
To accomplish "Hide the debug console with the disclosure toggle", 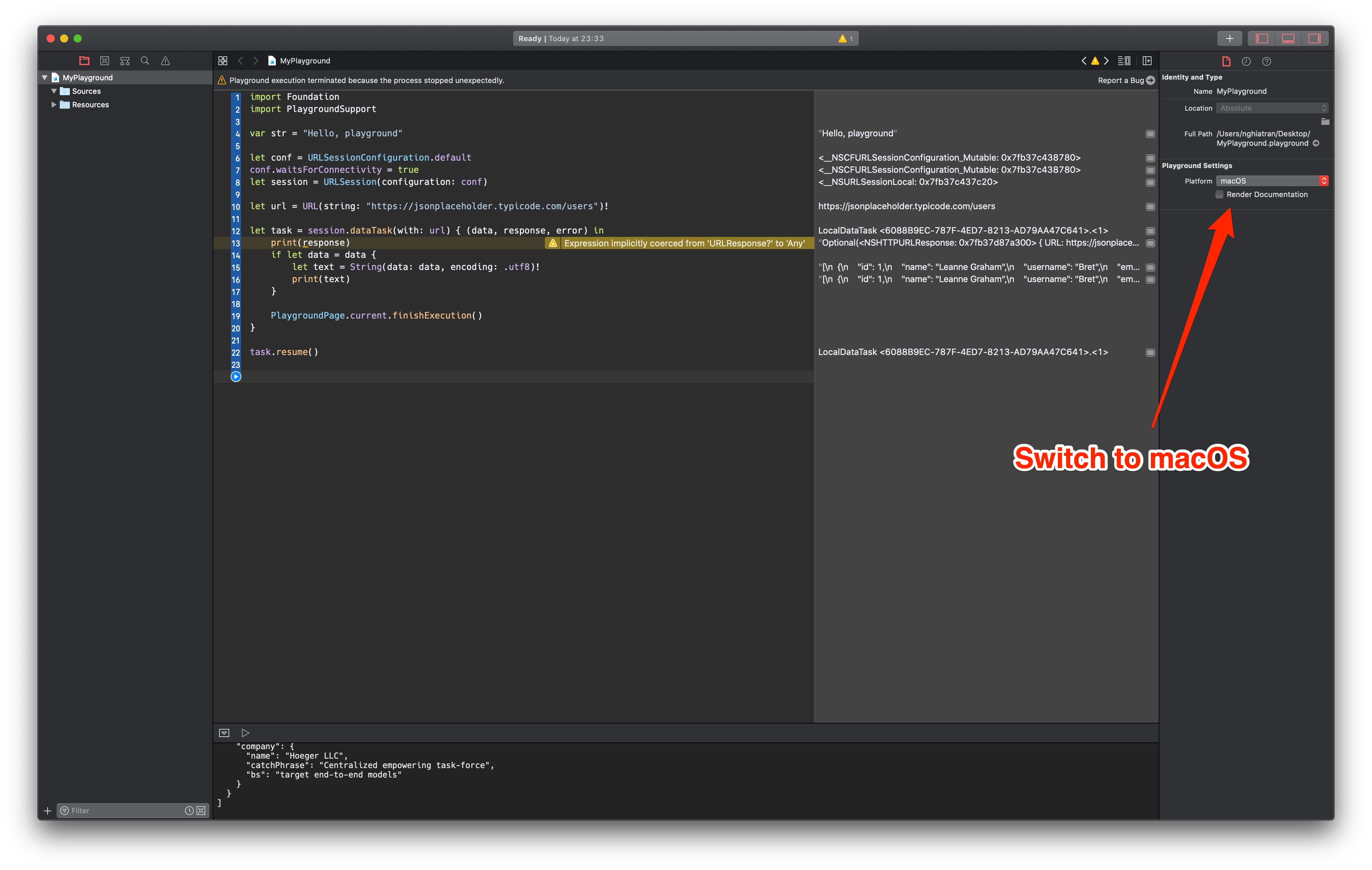I will [224, 733].
